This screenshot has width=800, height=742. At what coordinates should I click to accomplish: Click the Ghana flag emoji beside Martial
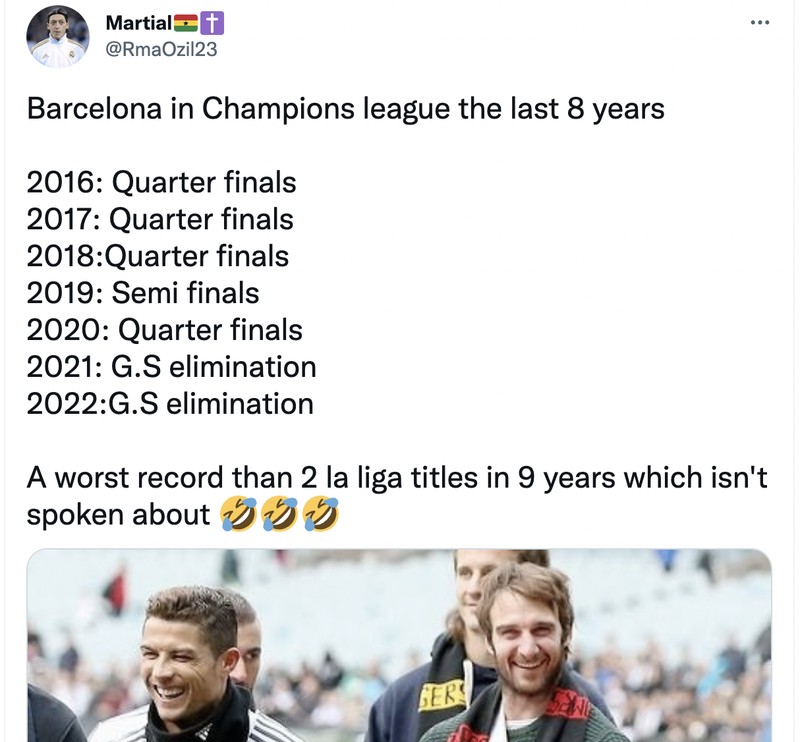(186, 22)
